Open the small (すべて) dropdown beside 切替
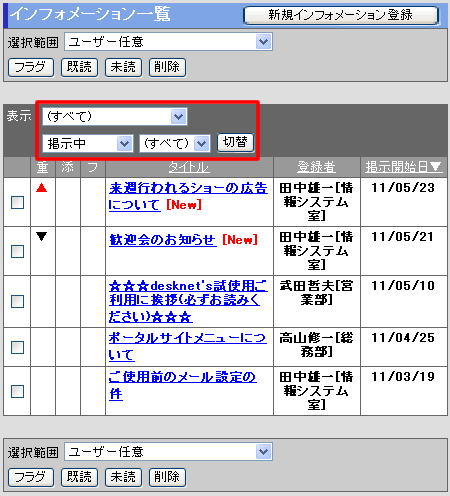Screen dimensions: 450x496 click(x=175, y=144)
